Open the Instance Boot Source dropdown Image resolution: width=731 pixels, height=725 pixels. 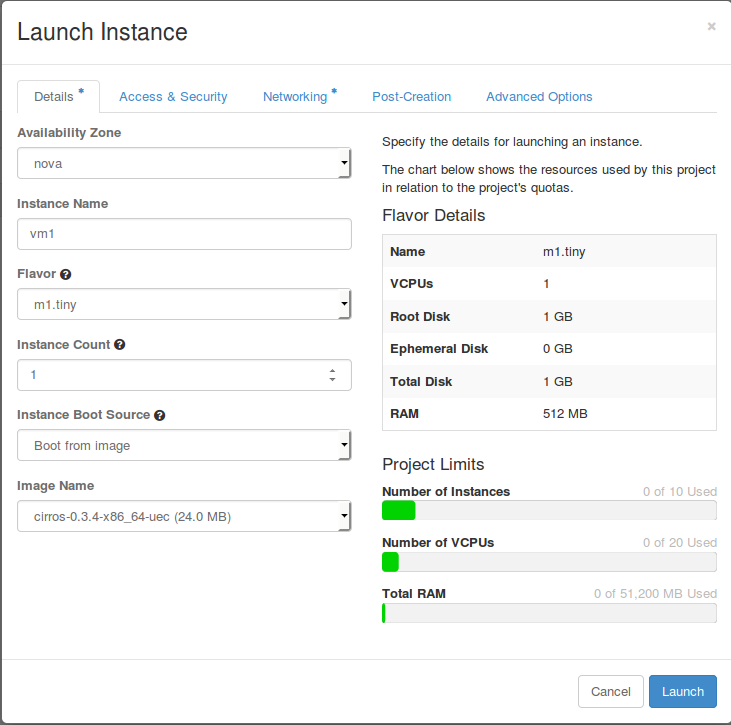(184, 445)
